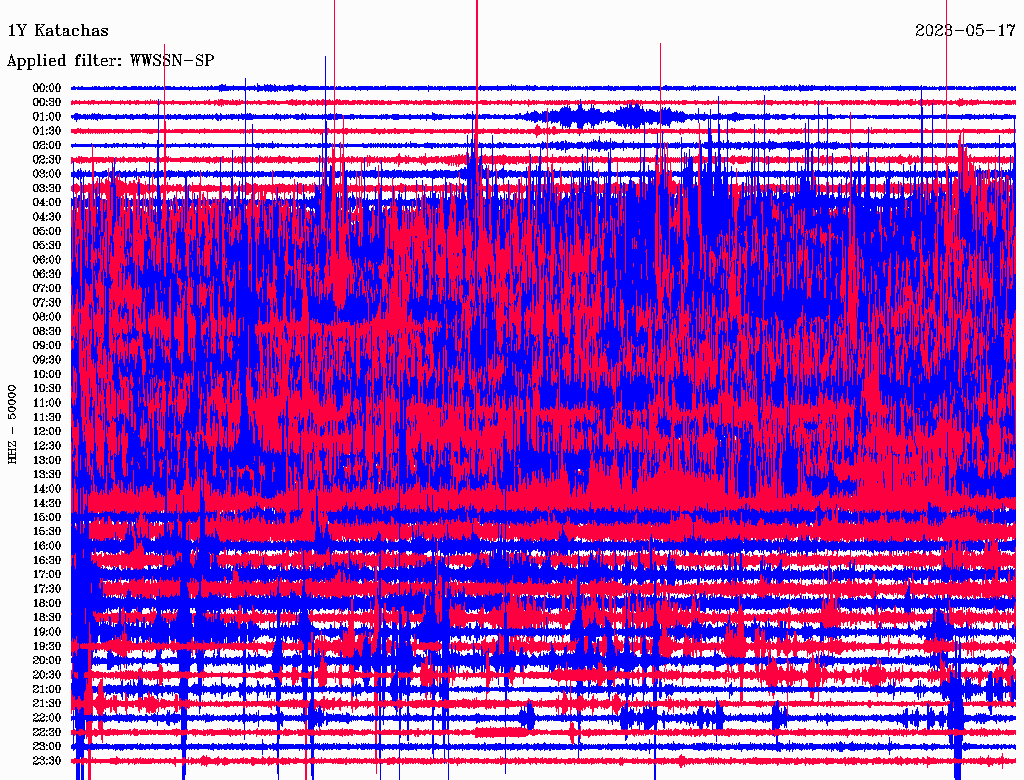The height and width of the screenshot is (780, 1024).
Task: Select the 05:00 time label
Action: 47,231
